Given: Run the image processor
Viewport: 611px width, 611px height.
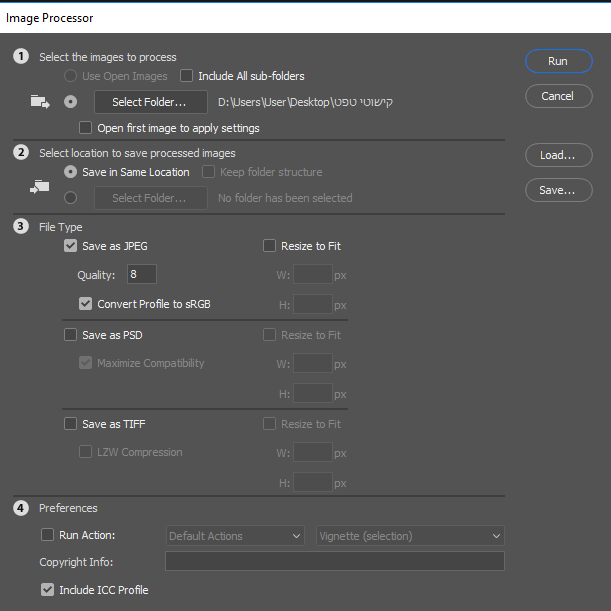Looking at the screenshot, I should [559, 61].
